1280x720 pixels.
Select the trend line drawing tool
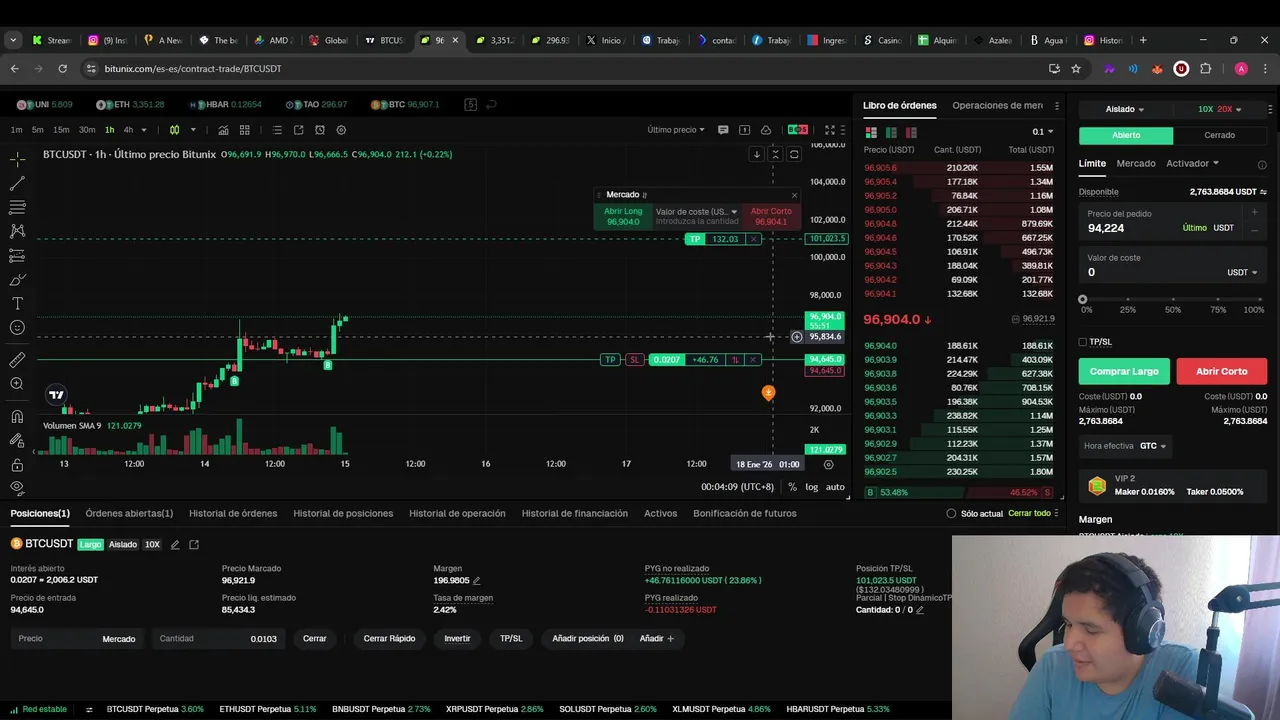pyautogui.click(x=17, y=184)
